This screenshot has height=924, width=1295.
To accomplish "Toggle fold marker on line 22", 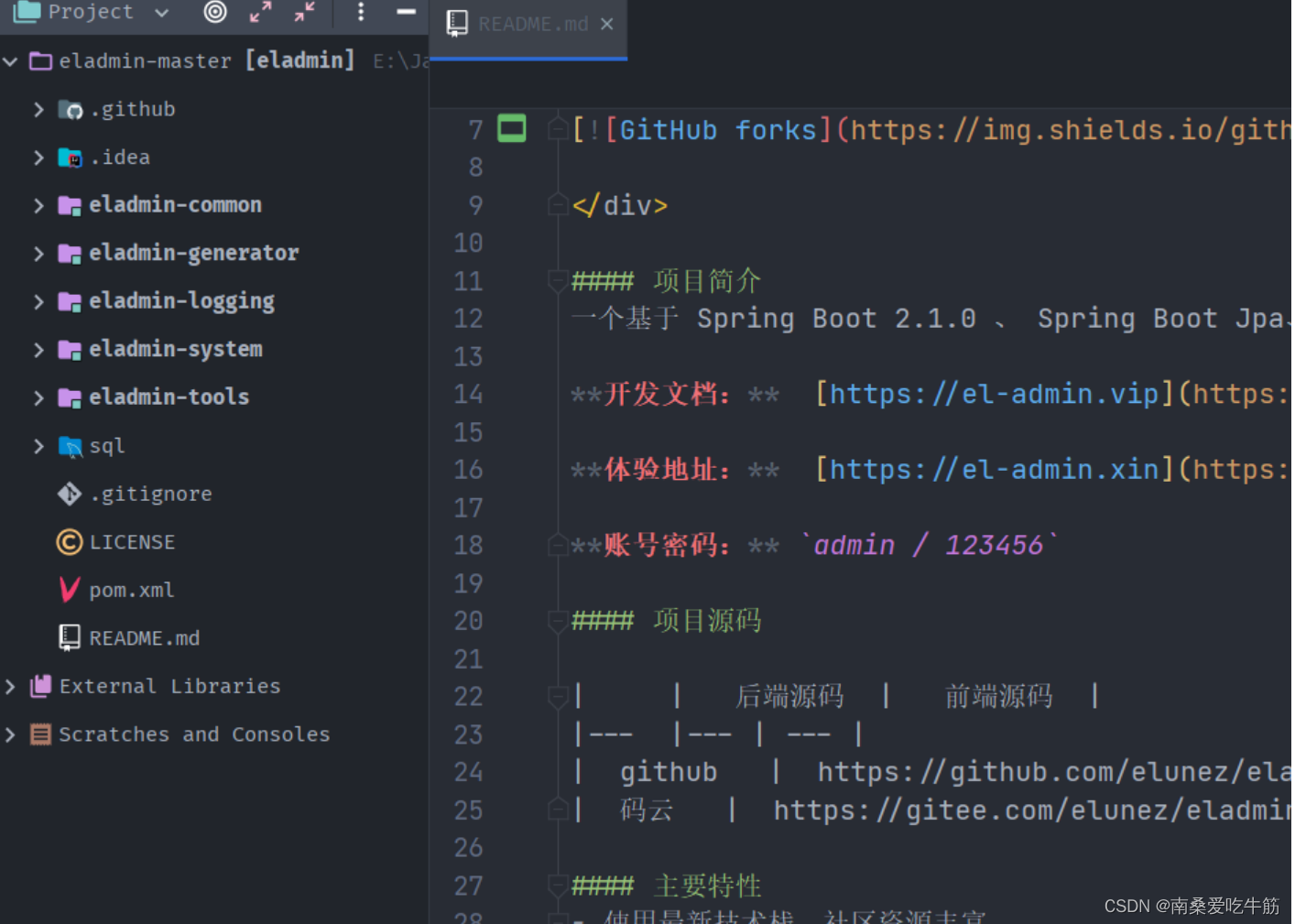I will 557,698.
